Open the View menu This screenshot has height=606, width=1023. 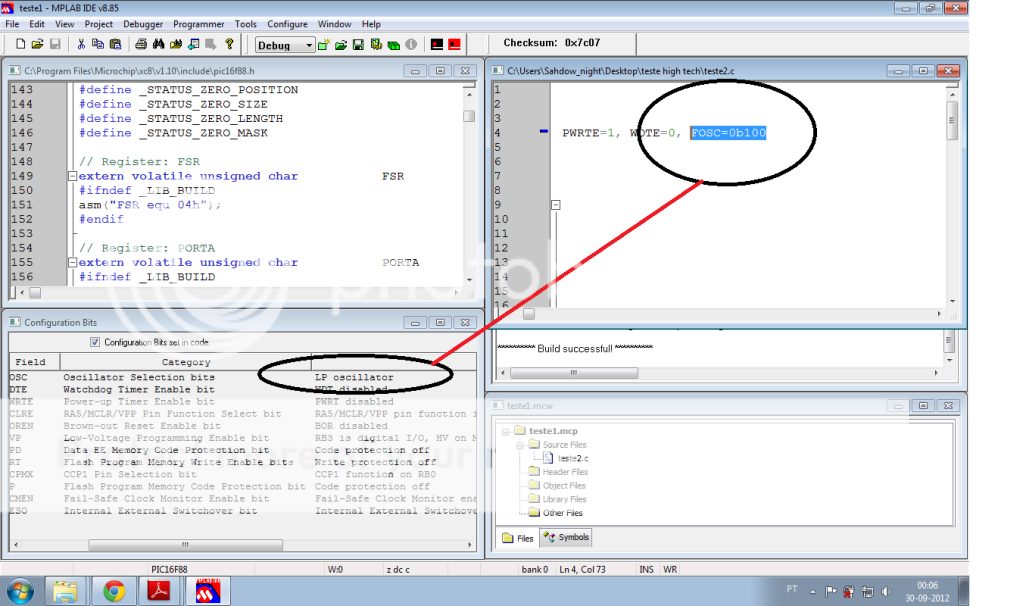pos(64,24)
